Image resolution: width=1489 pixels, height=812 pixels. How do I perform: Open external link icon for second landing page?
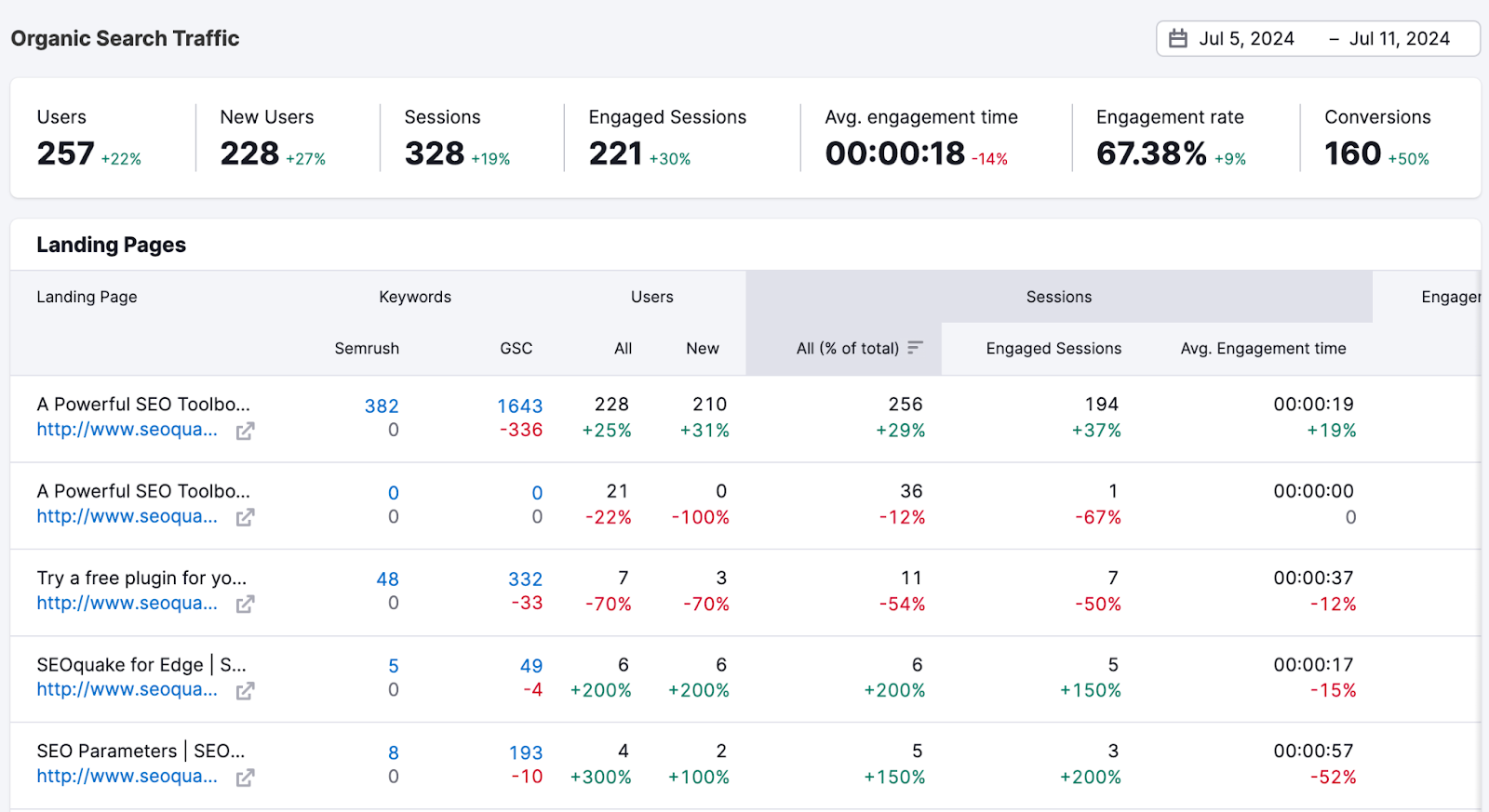[x=245, y=517]
